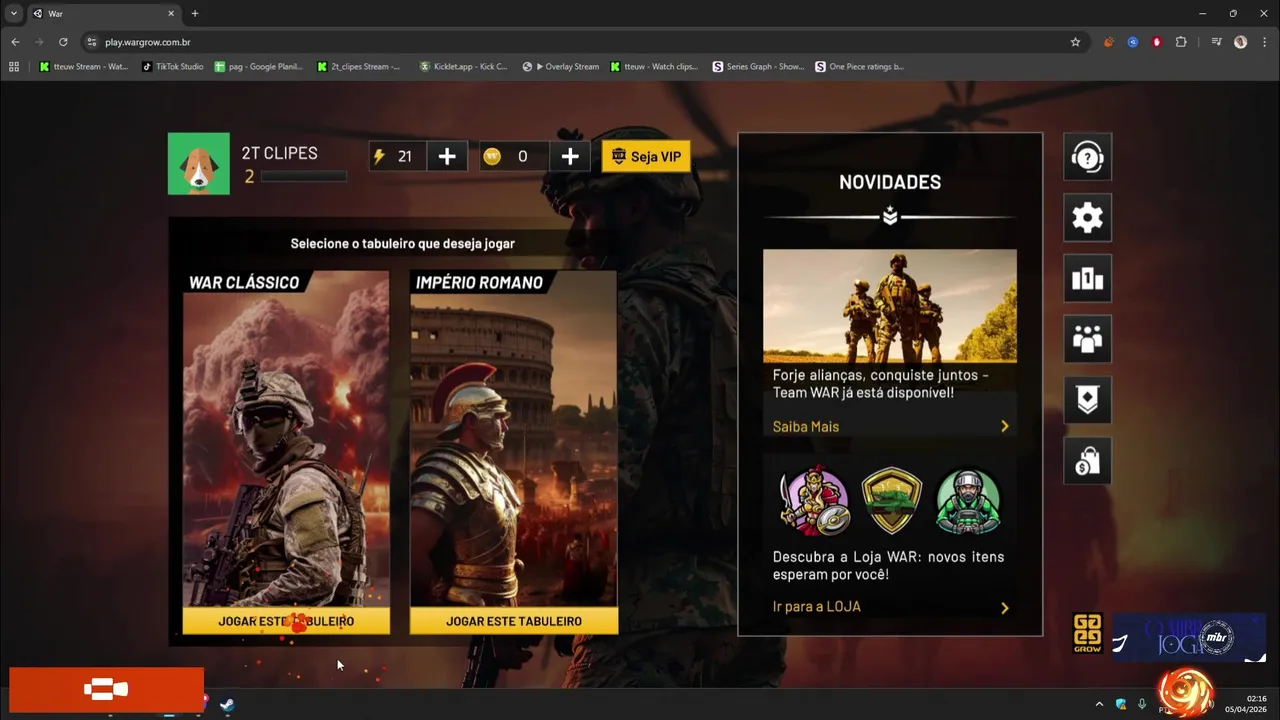Open the tteuw Stream bookmark

pos(83,67)
